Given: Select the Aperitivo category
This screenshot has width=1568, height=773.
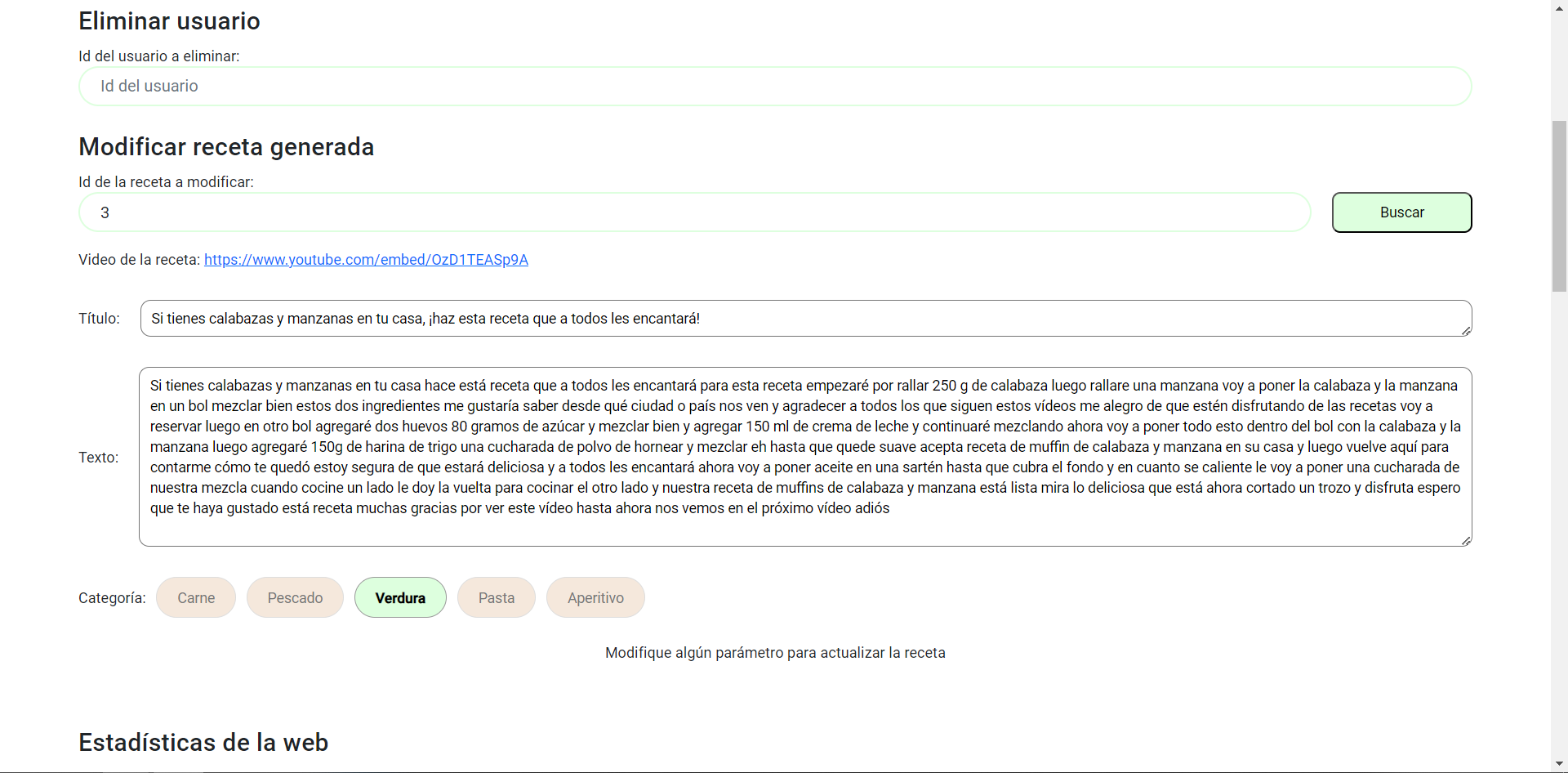Looking at the screenshot, I should click(x=595, y=597).
